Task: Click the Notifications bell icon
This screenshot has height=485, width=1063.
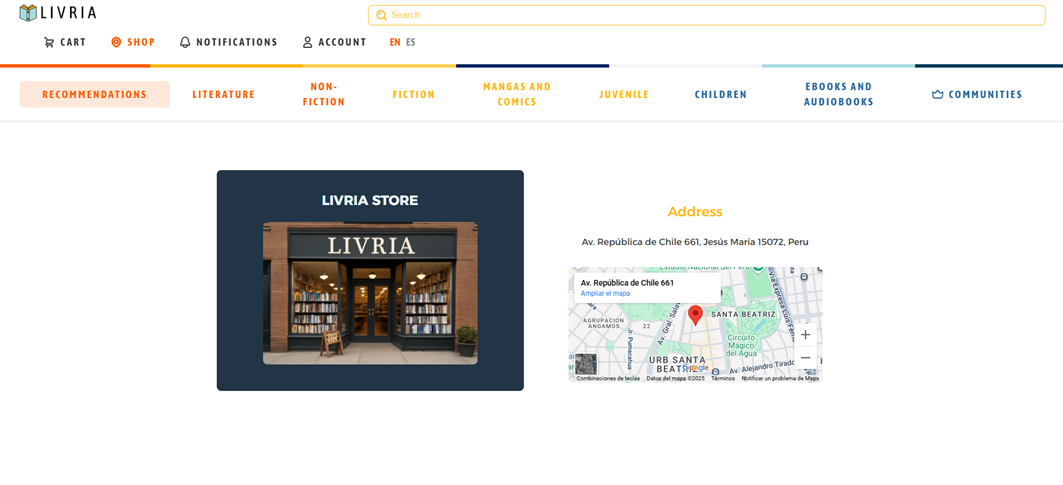Action: [185, 42]
